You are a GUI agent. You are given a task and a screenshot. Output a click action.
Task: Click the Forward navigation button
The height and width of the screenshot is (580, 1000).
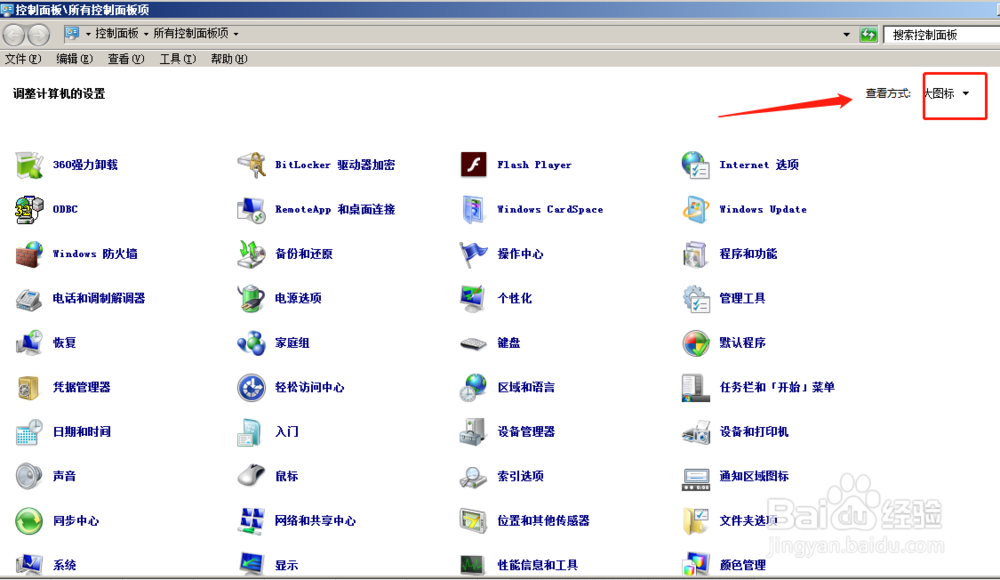(x=39, y=34)
